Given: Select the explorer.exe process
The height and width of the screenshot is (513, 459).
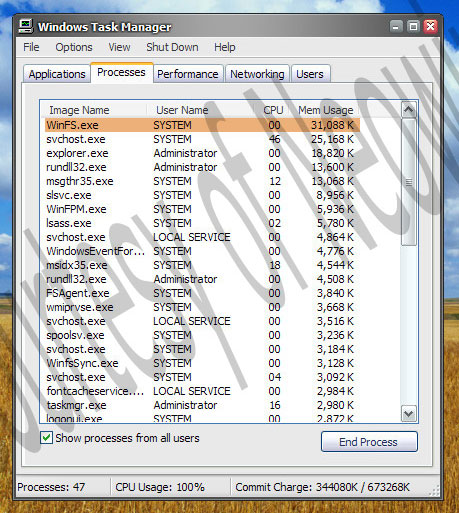Looking at the screenshot, I should coord(202,153).
